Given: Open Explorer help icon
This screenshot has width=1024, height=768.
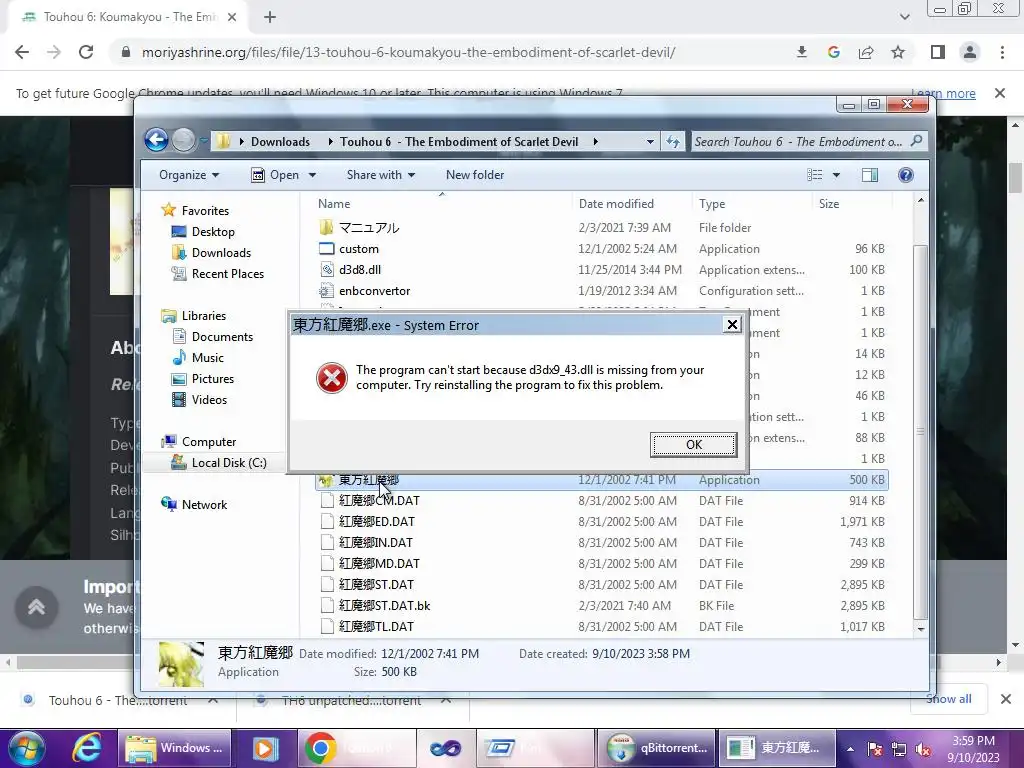Looking at the screenshot, I should 905,175.
